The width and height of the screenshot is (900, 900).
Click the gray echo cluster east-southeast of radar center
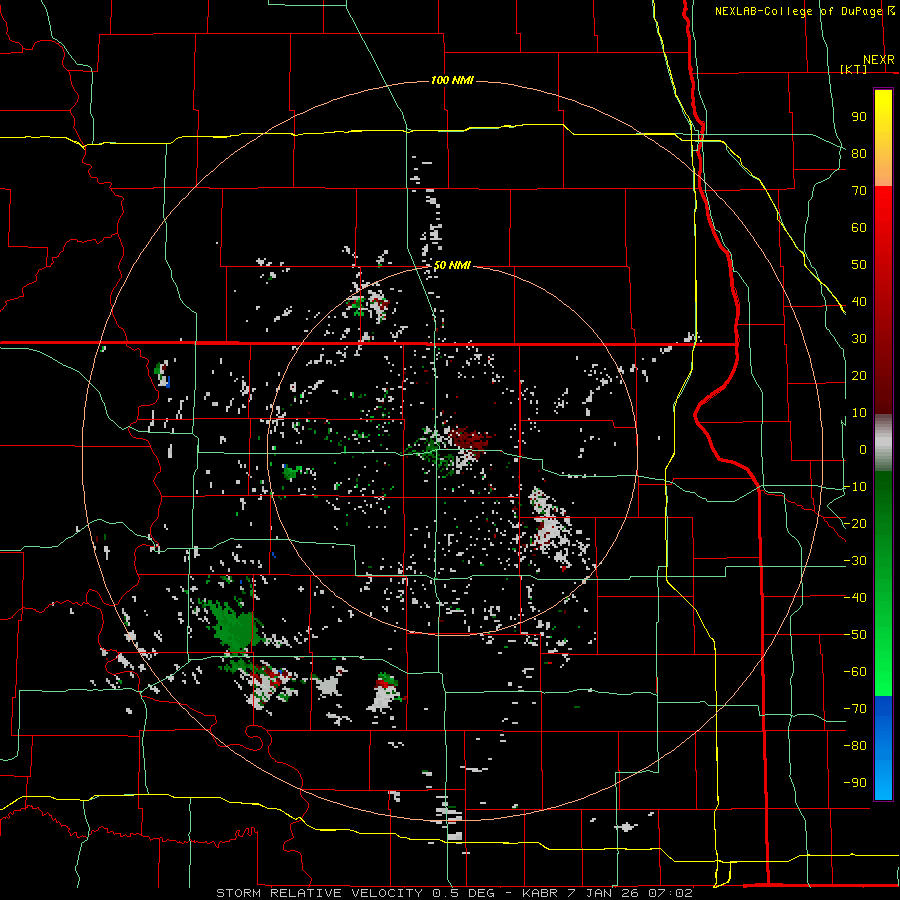(x=552, y=529)
